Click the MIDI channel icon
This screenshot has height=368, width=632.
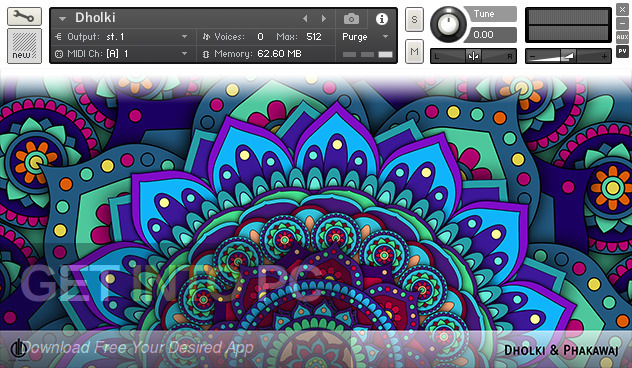[59, 54]
